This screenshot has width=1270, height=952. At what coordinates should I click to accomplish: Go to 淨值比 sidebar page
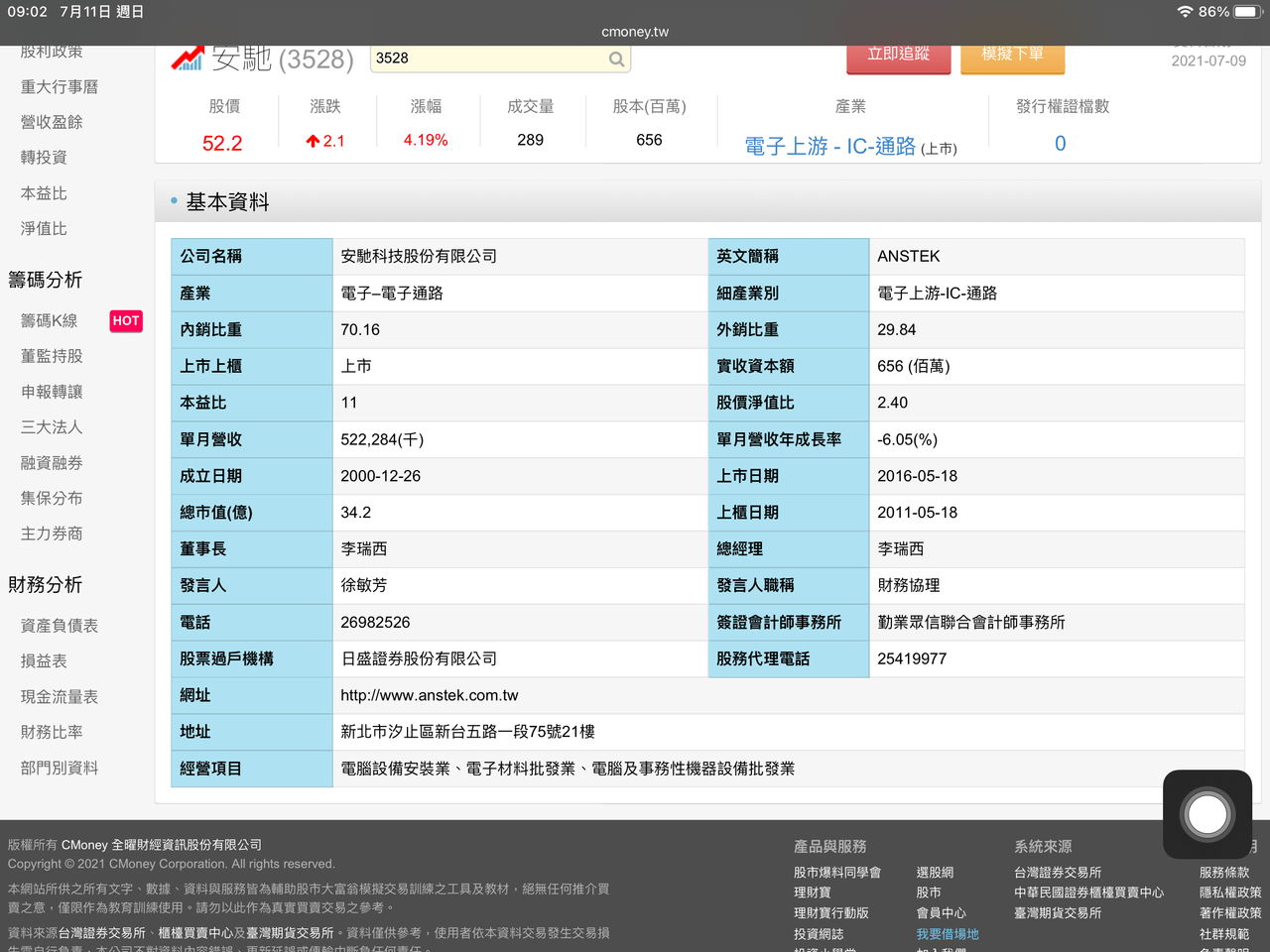coord(44,229)
